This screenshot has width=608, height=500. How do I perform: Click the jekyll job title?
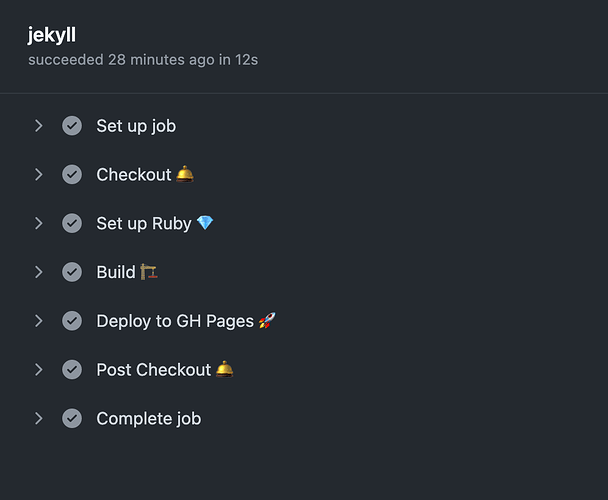coord(52,35)
